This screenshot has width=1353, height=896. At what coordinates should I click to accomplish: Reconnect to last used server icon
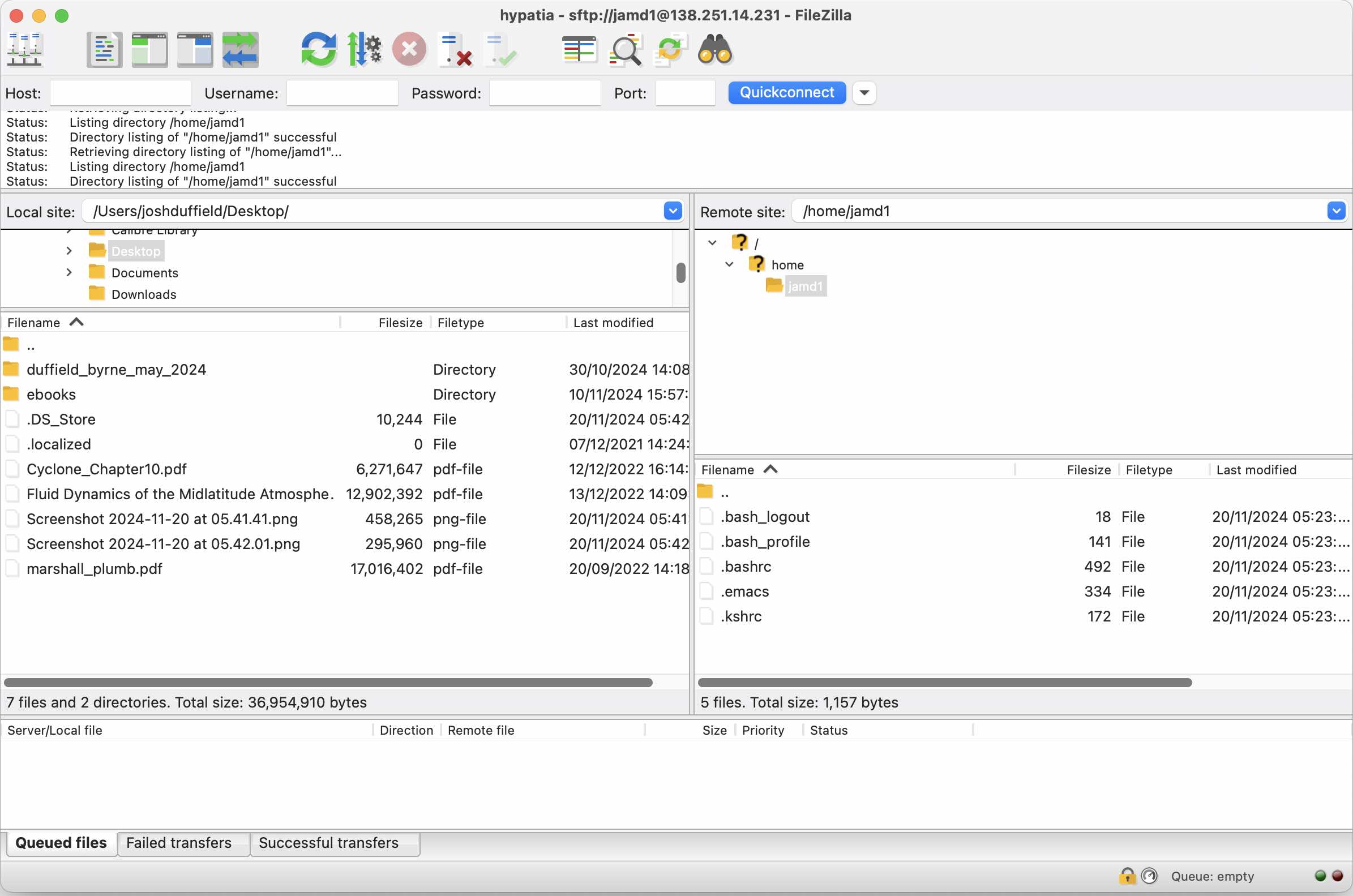point(500,49)
